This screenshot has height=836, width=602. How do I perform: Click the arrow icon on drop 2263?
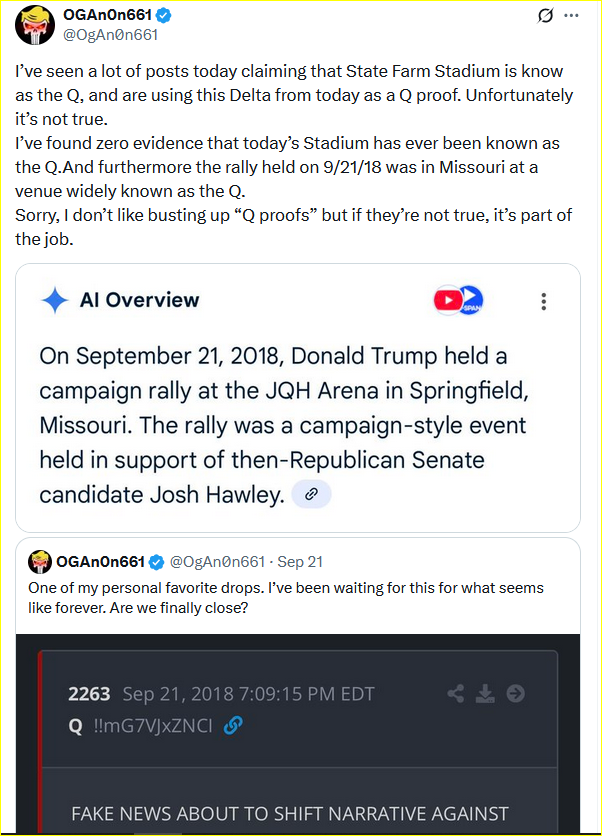click(515, 693)
